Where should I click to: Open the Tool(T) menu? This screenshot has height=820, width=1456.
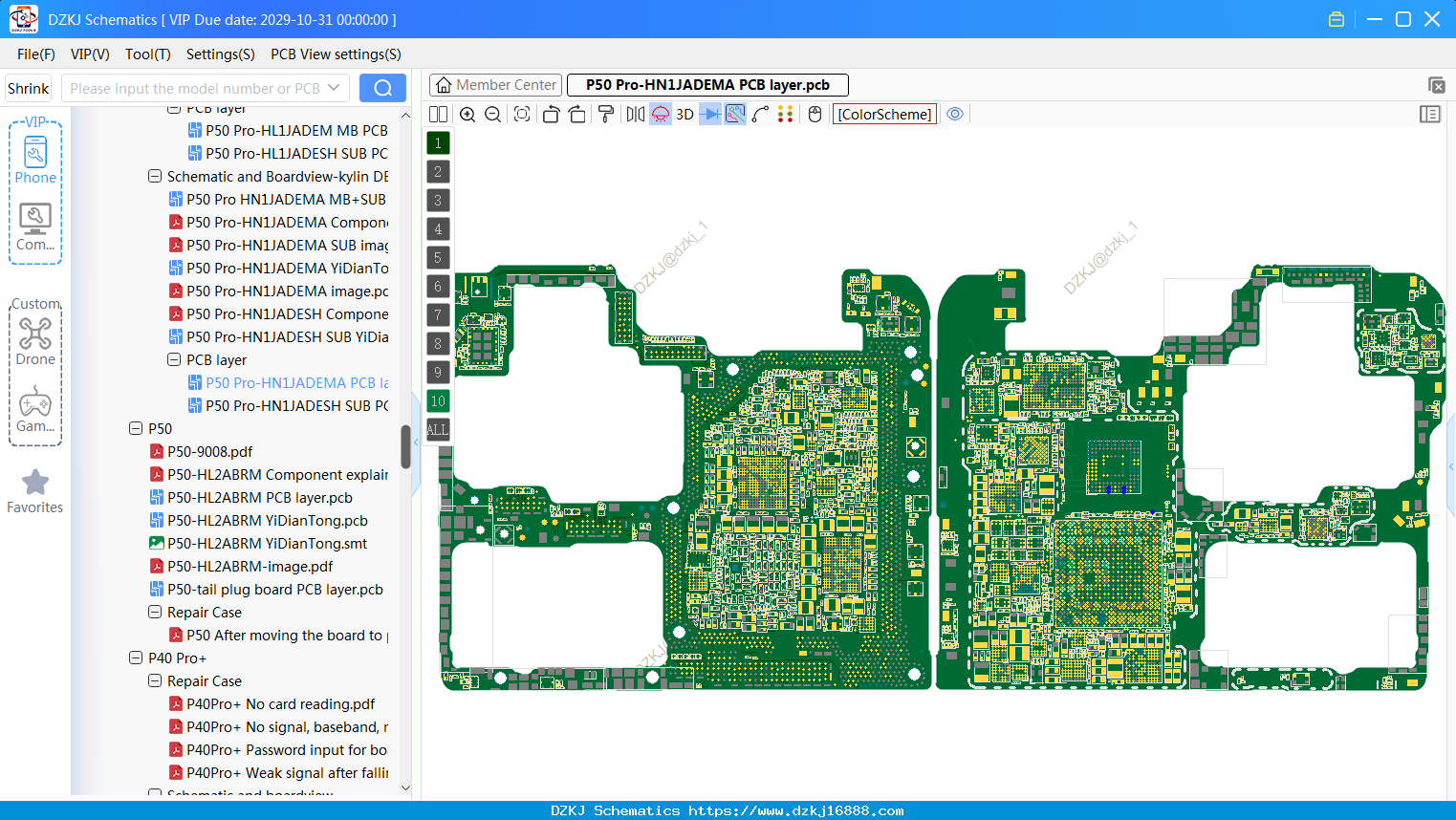[148, 54]
